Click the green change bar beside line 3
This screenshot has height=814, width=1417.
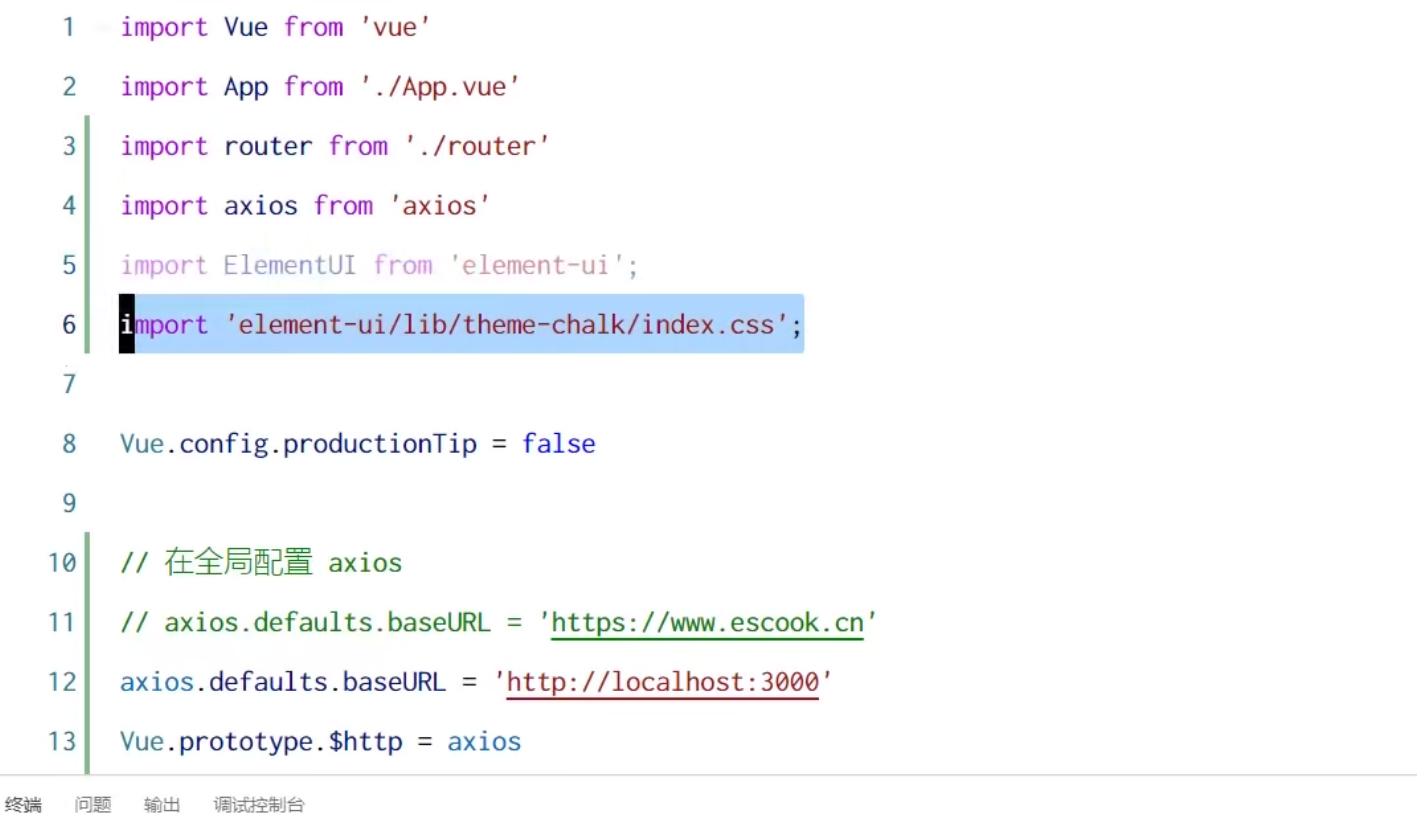click(x=88, y=145)
